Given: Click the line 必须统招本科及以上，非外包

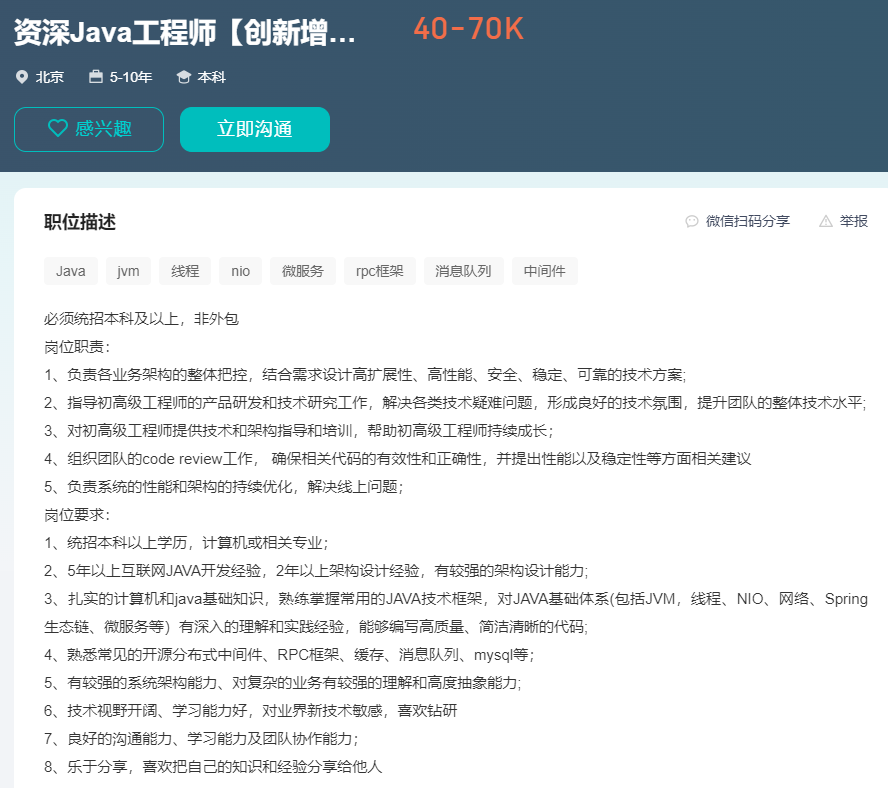Looking at the screenshot, I should 142,319.
